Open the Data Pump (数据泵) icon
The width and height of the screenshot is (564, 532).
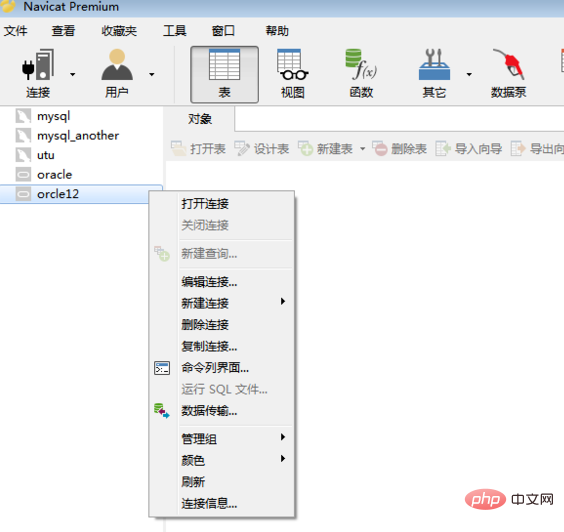pyautogui.click(x=509, y=65)
